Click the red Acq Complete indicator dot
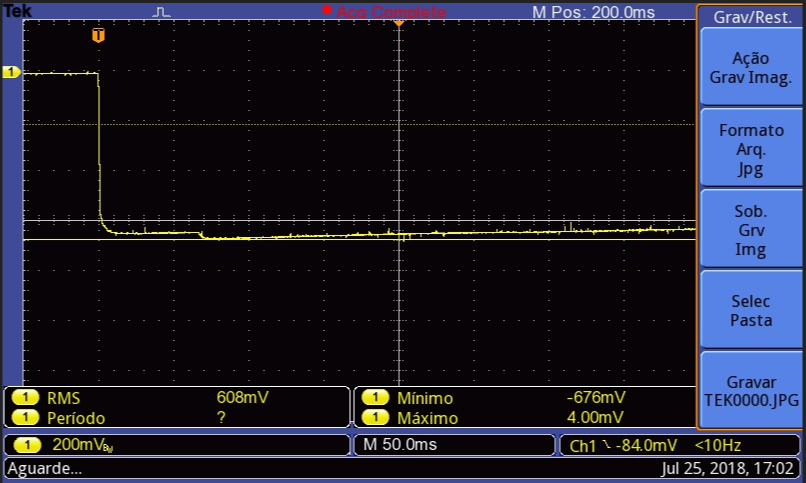This screenshot has width=806, height=483. [326, 10]
